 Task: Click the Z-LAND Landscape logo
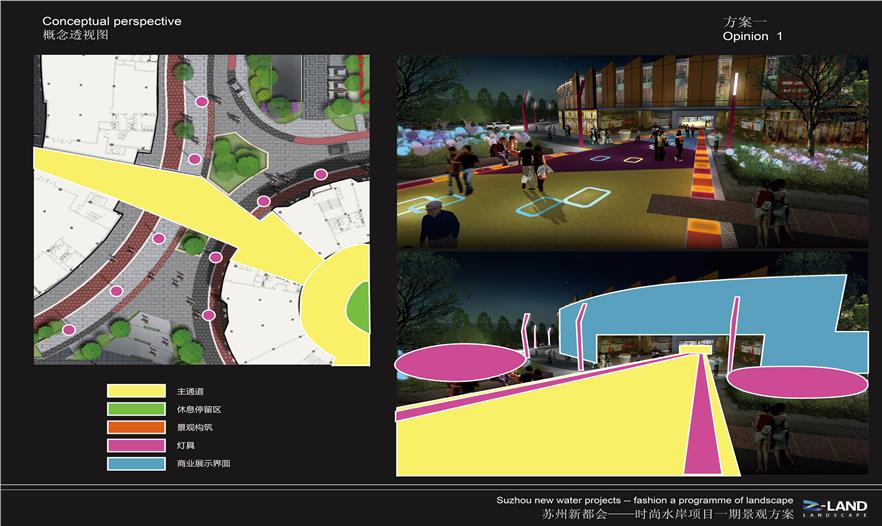click(834, 507)
